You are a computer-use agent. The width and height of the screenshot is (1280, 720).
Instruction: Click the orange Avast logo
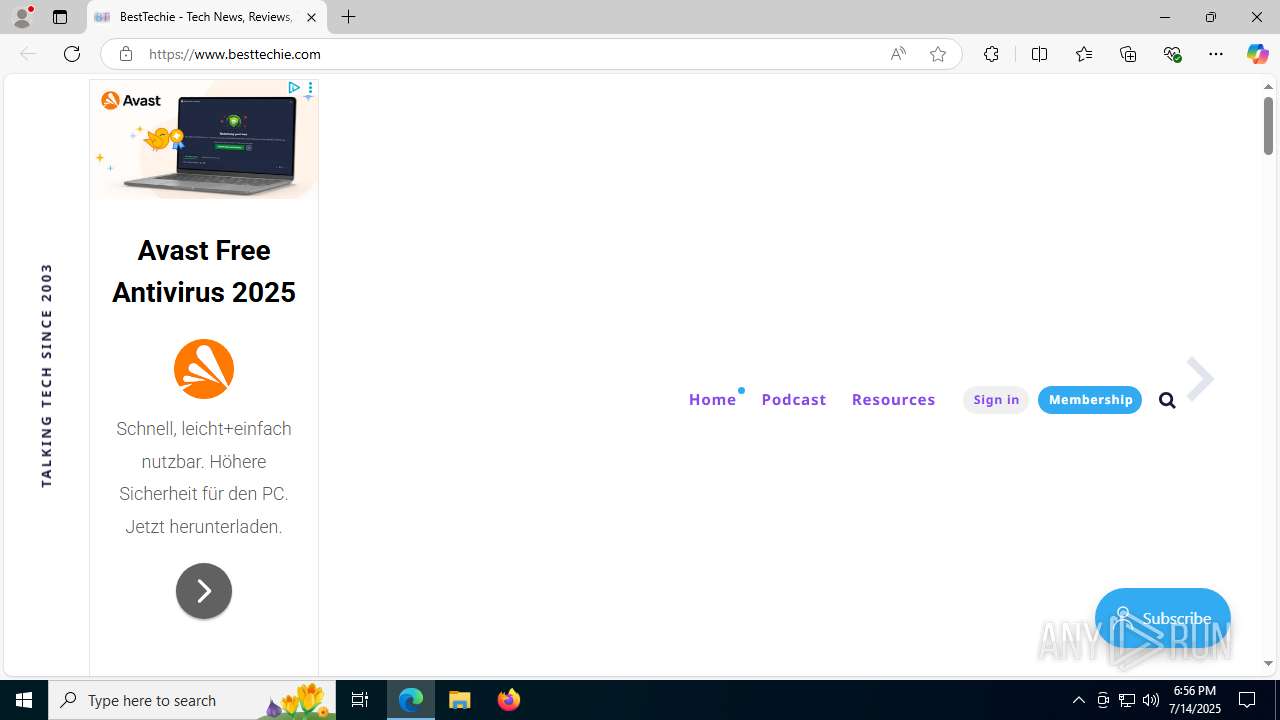click(x=204, y=368)
